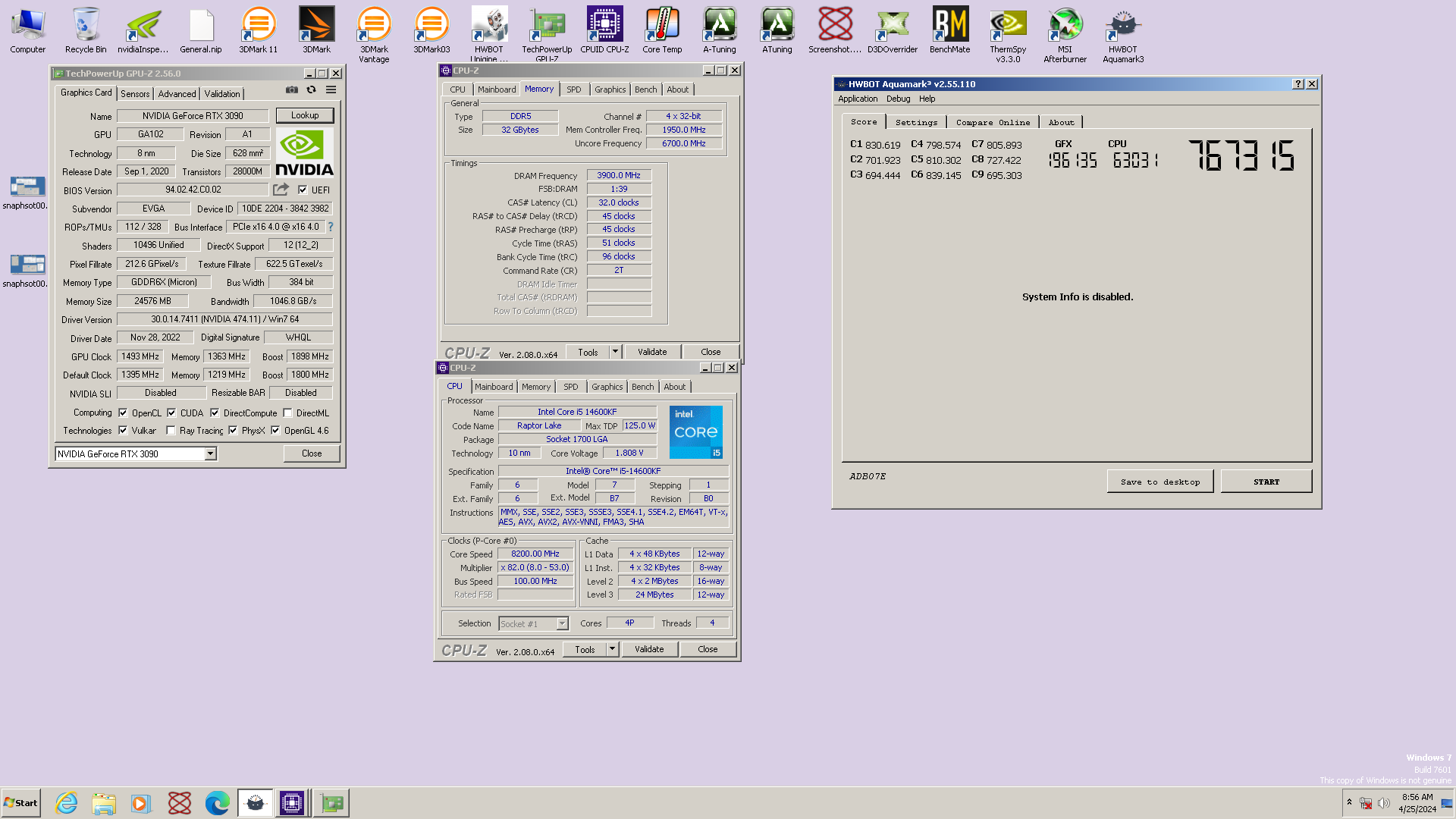Click the BIOS version share/export icon
The image size is (1456, 819).
pos(281,190)
